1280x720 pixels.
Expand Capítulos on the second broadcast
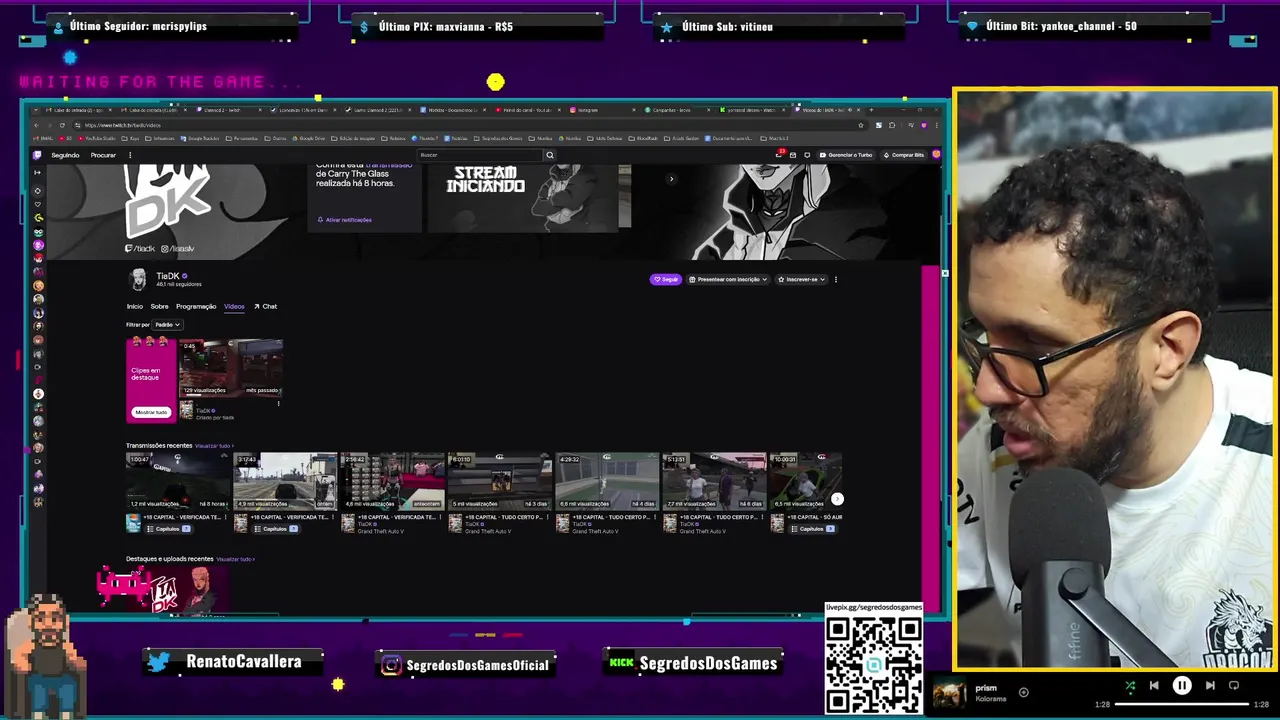(276, 529)
